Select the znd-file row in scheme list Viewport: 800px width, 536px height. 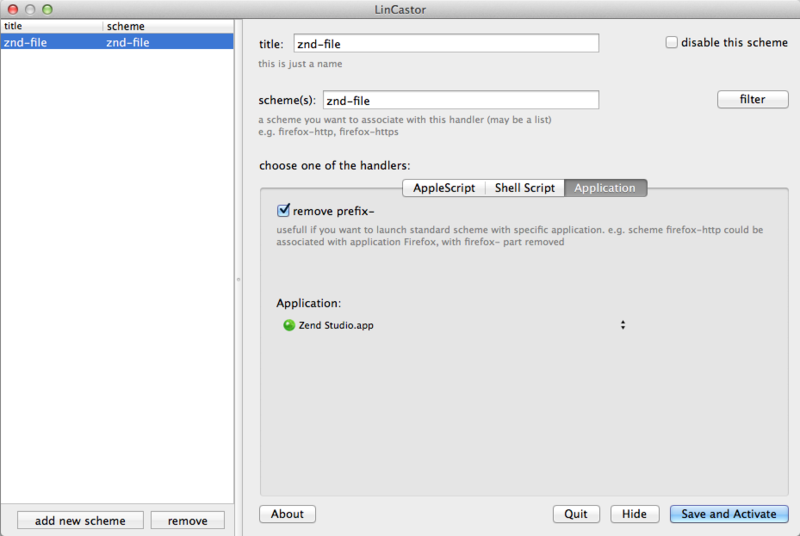(x=117, y=42)
